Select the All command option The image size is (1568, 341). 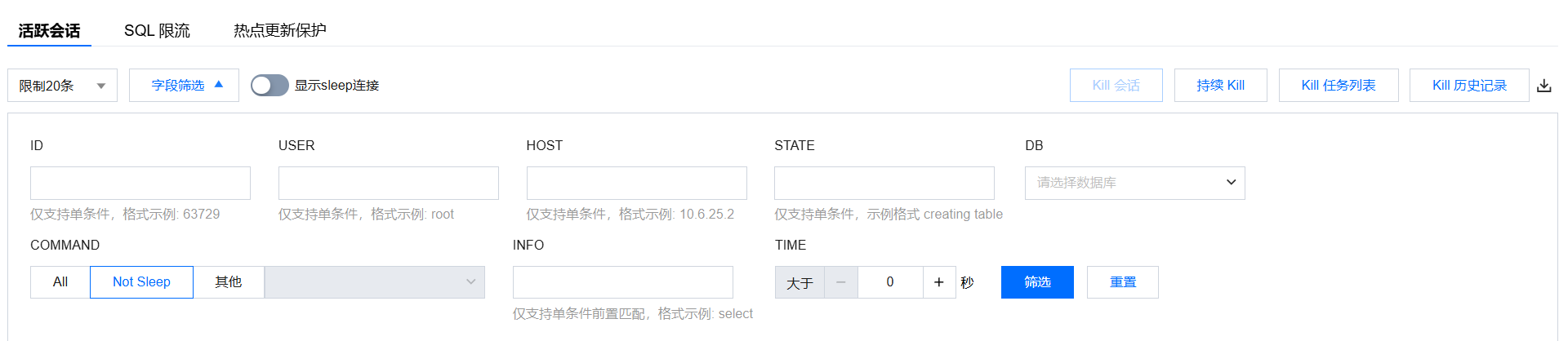pyautogui.click(x=60, y=282)
